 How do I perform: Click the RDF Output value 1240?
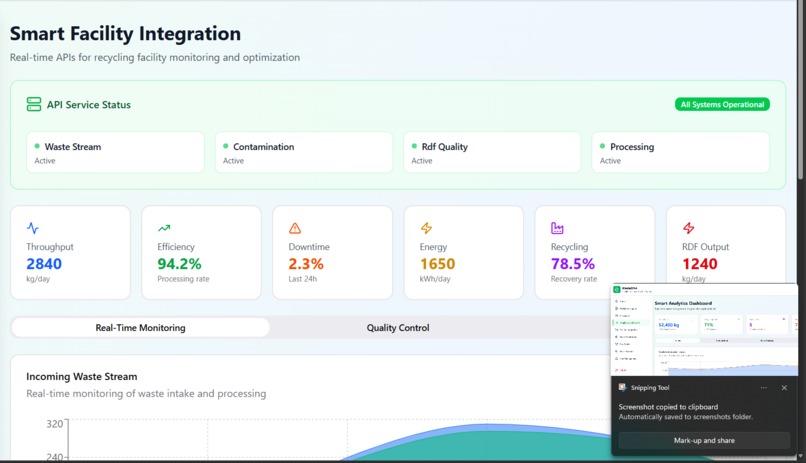tap(700, 264)
